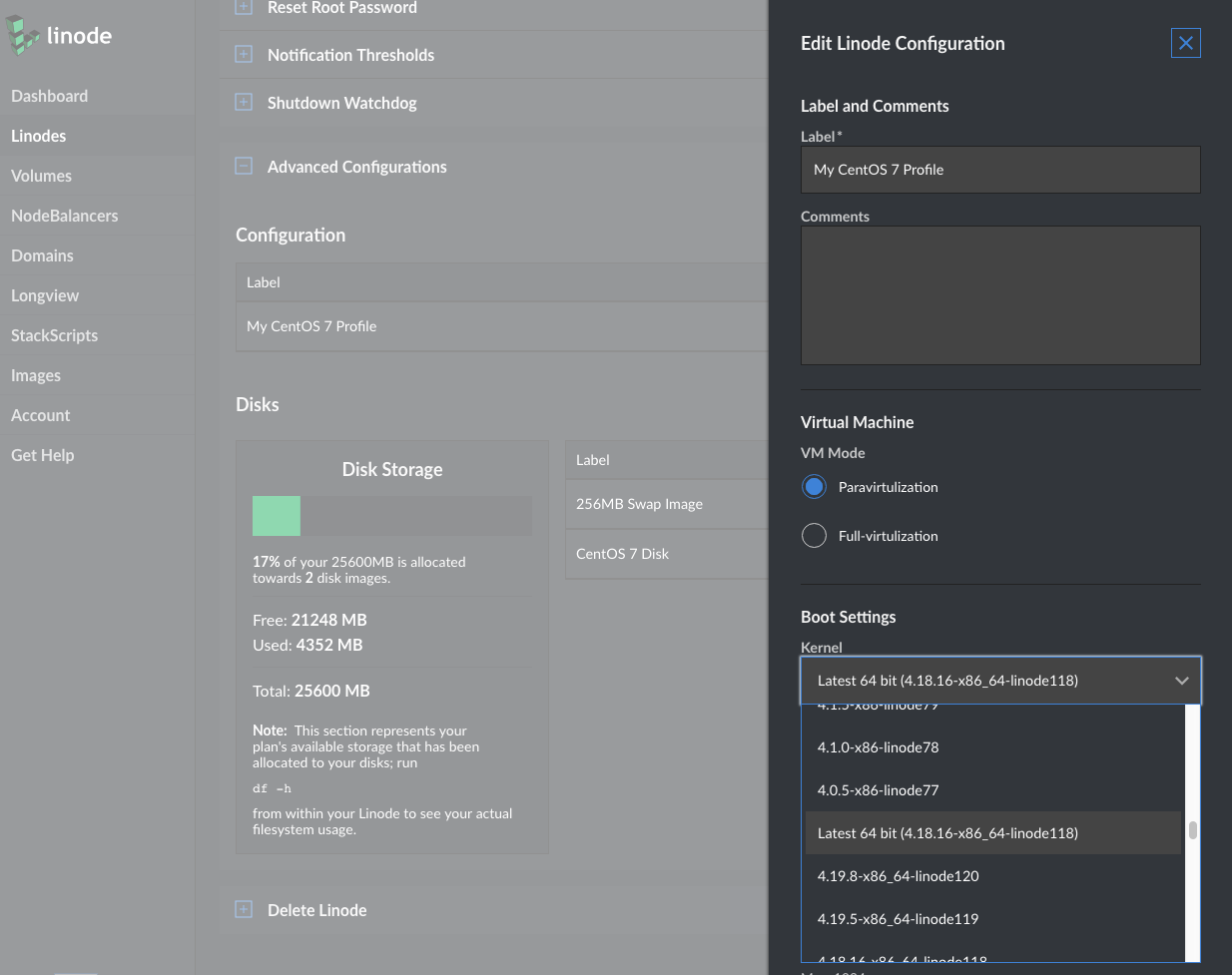Expand the Notification Thresholds section
The image size is (1232, 975).
(244, 54)
